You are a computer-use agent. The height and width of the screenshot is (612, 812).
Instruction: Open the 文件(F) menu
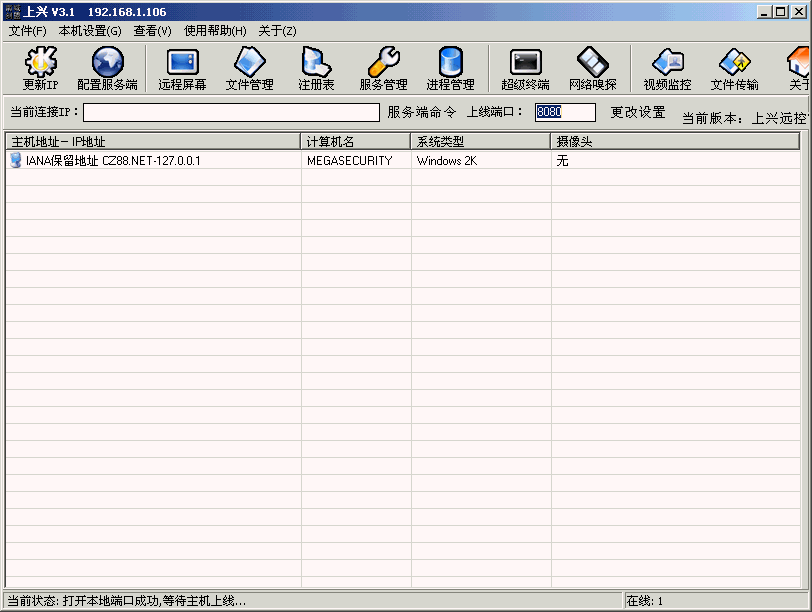pos(27,31)
